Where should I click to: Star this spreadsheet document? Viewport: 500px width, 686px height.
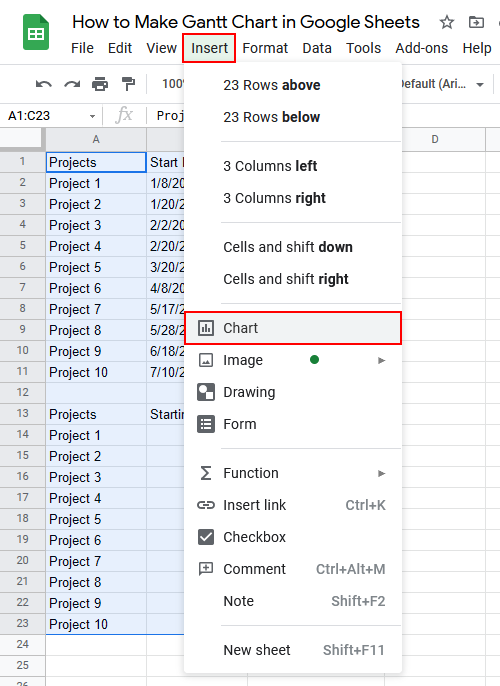coord(447,22)
